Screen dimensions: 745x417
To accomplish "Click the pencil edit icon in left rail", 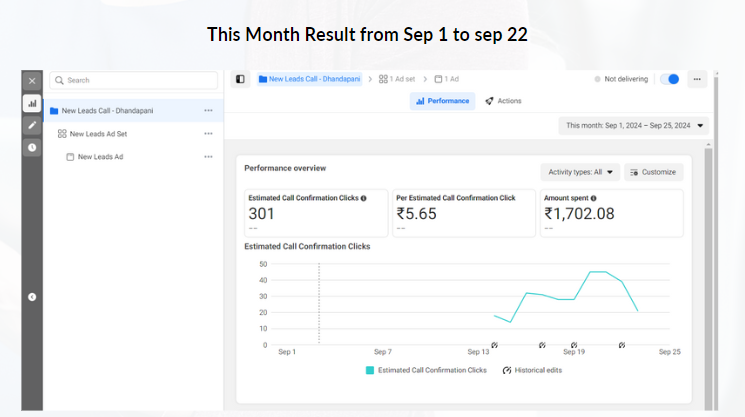I will [x=32, y=125].
